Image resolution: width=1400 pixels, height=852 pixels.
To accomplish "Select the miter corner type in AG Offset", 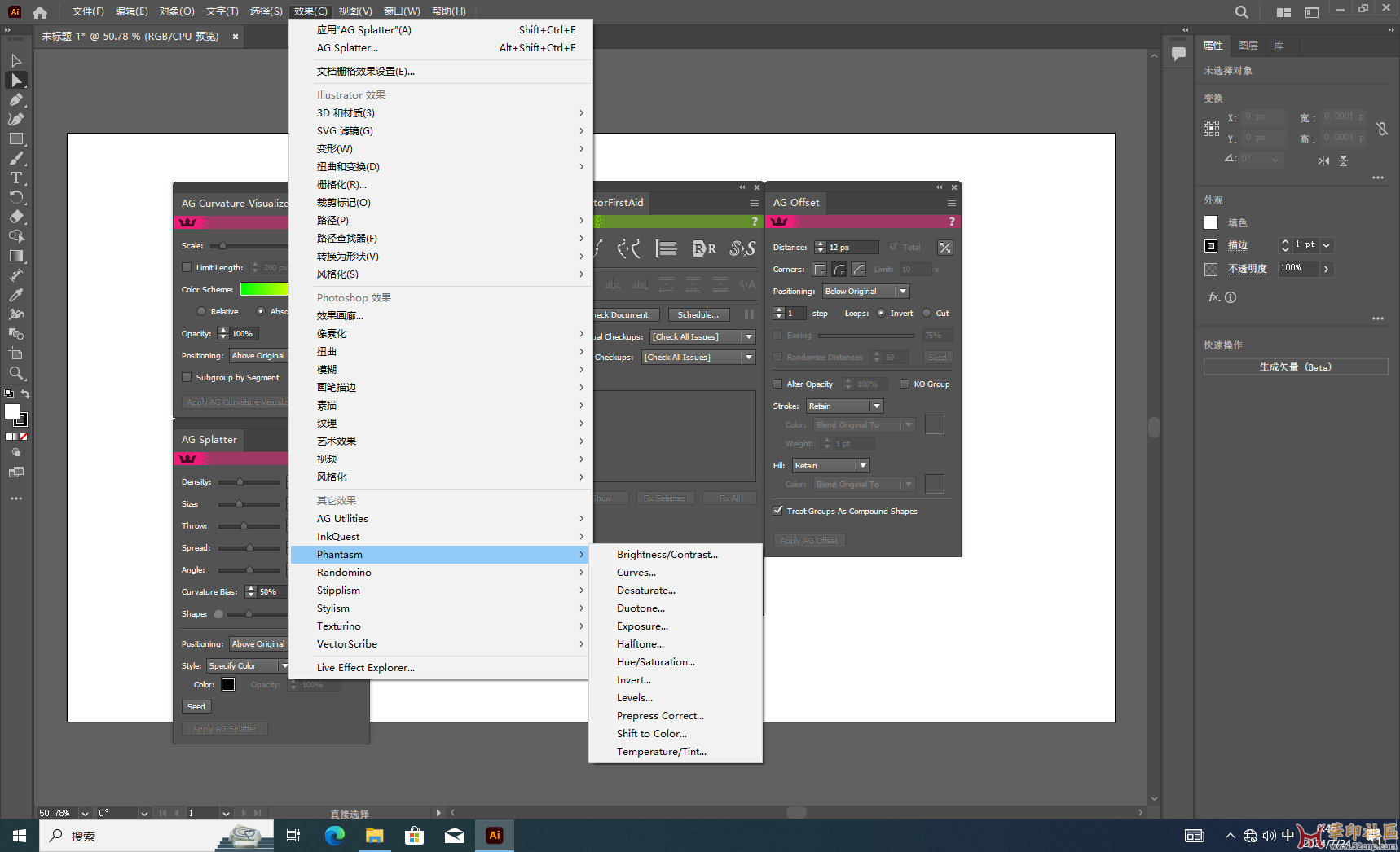I will tap(820, 270).
